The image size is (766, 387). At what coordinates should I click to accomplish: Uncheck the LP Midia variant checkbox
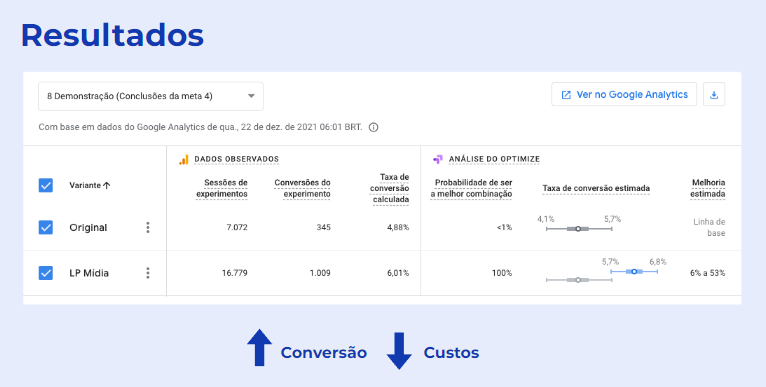pos(46,273)
